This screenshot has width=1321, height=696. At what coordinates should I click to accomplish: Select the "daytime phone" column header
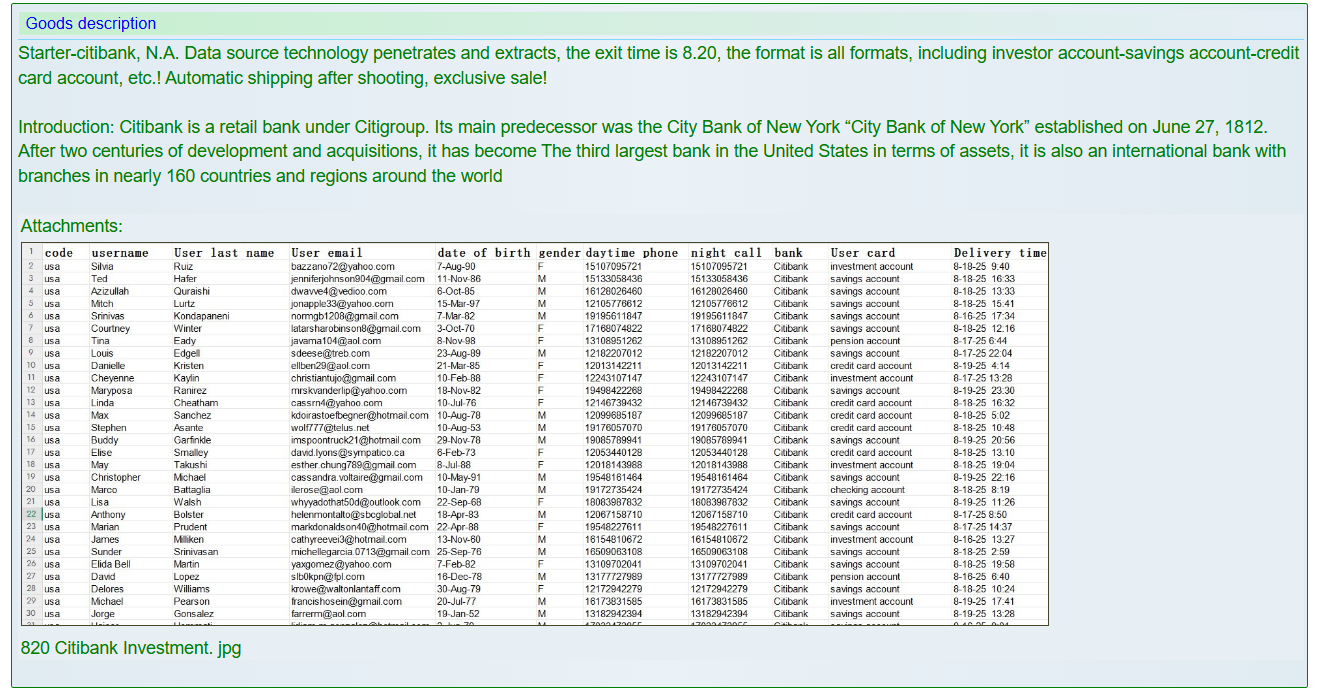pyautogui.click(x=631, y=253)
